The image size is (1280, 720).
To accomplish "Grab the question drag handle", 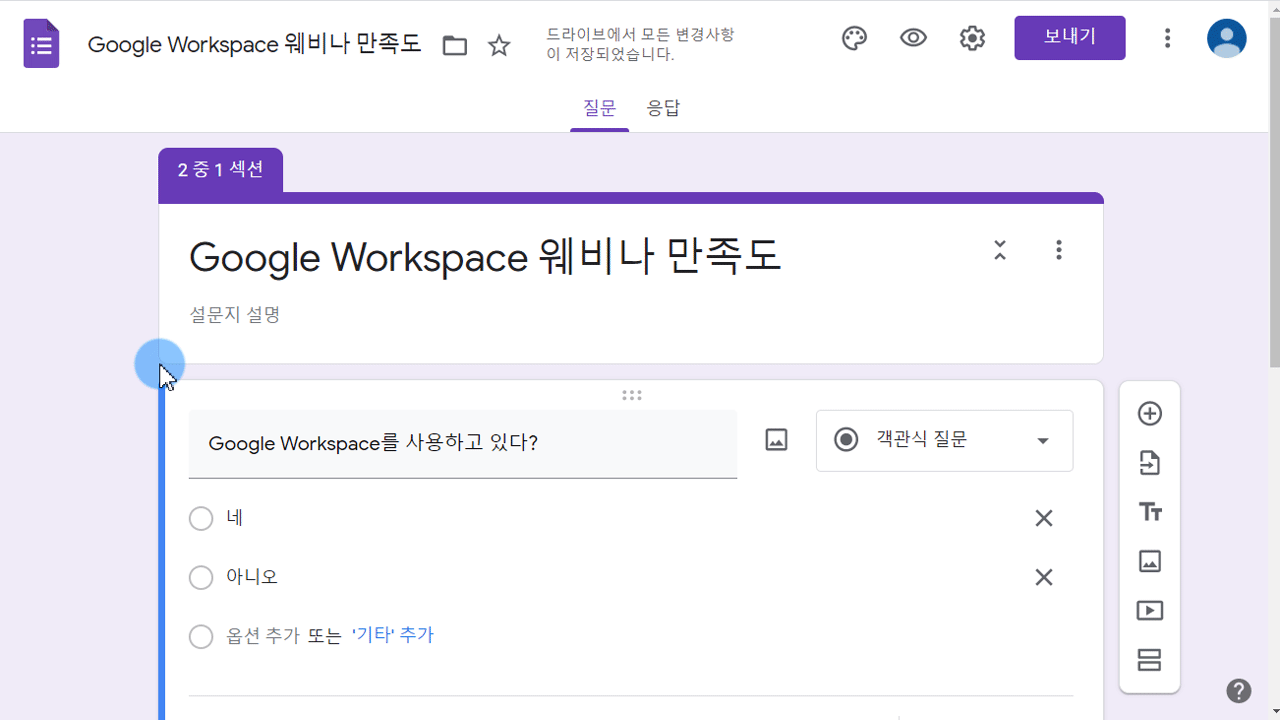I will [632, 395].
